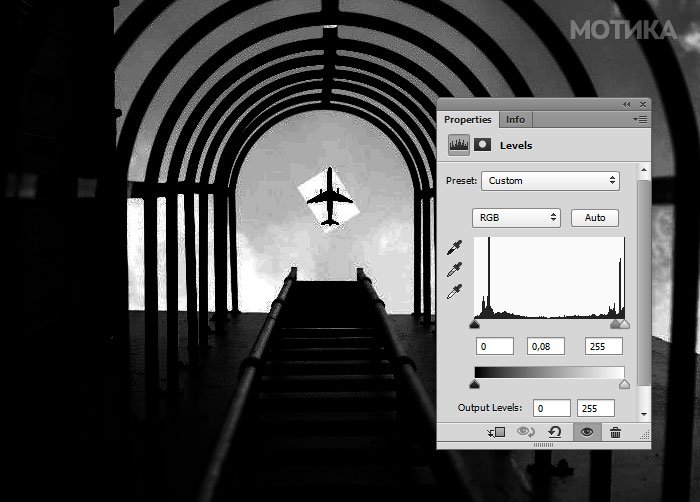Open the Preset dropdown set to Custom
The width and height of the screenshot is (700, 502).
coord(550,181)
